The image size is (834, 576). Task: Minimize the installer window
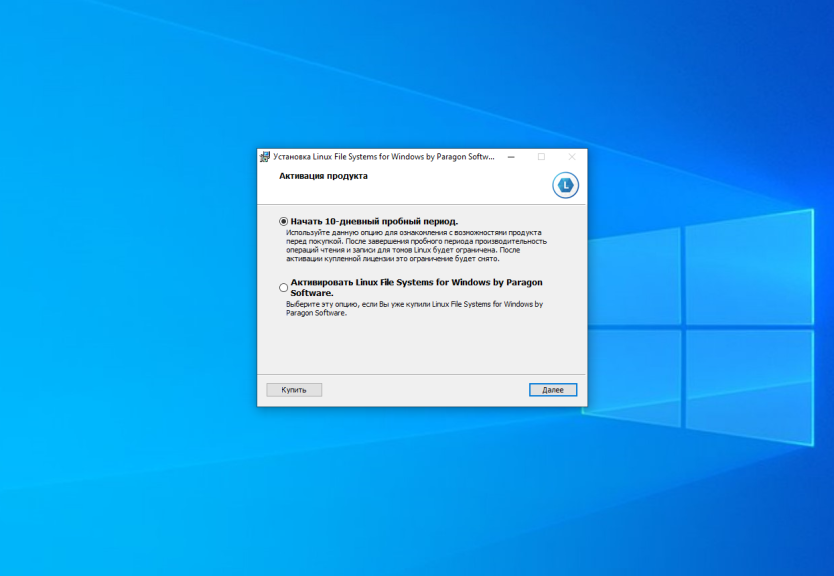point(510,157)
